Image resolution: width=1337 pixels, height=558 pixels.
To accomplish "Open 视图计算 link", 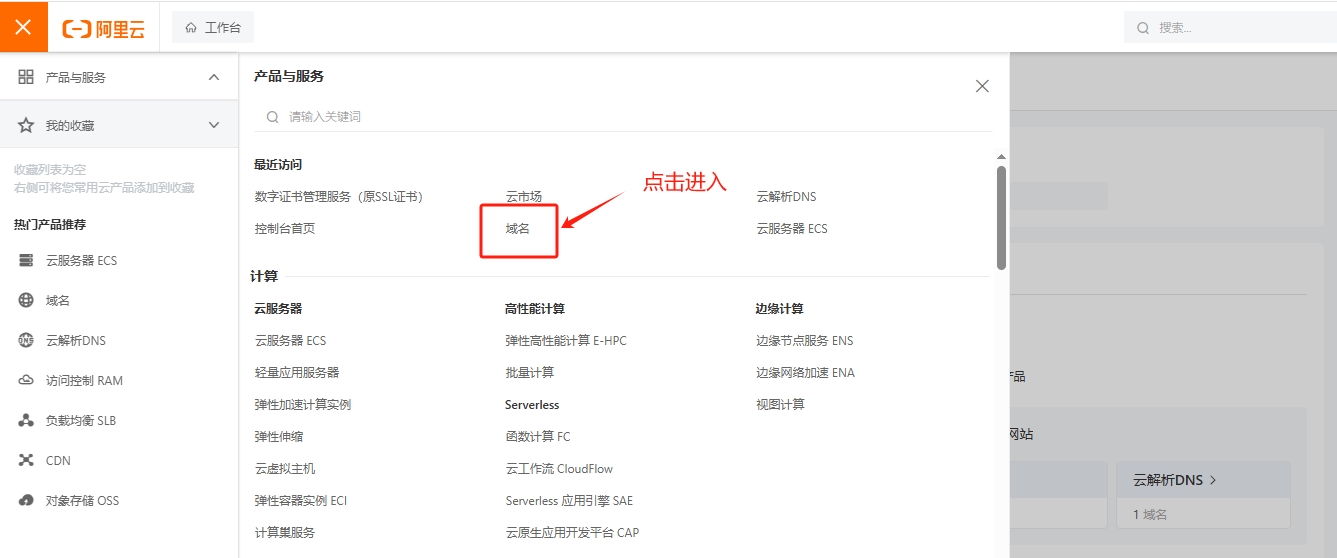I will tap(781, 404).
